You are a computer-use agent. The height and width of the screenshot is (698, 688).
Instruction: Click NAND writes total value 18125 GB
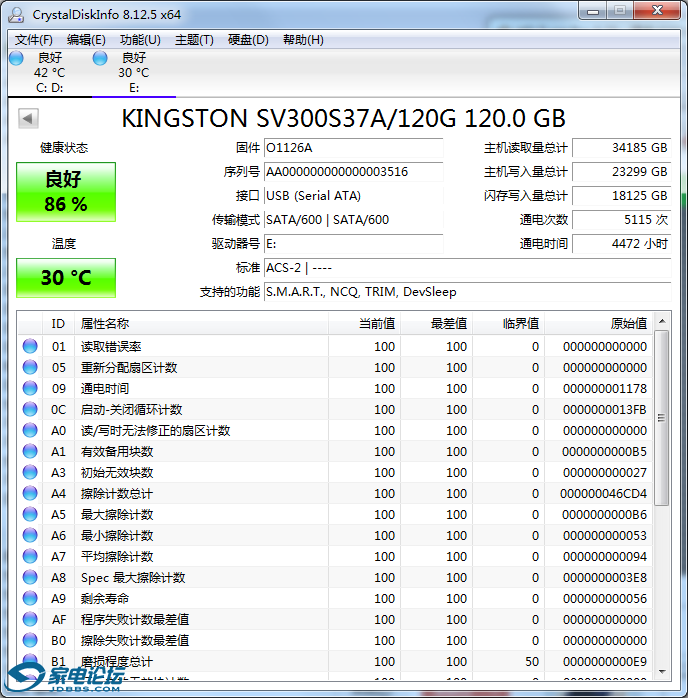[621, 196]
